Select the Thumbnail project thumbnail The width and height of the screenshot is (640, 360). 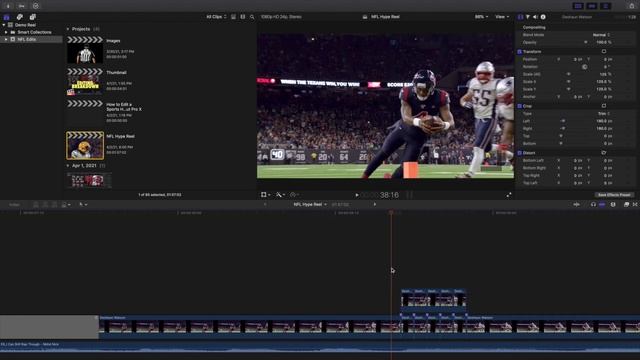click(85, 82)
